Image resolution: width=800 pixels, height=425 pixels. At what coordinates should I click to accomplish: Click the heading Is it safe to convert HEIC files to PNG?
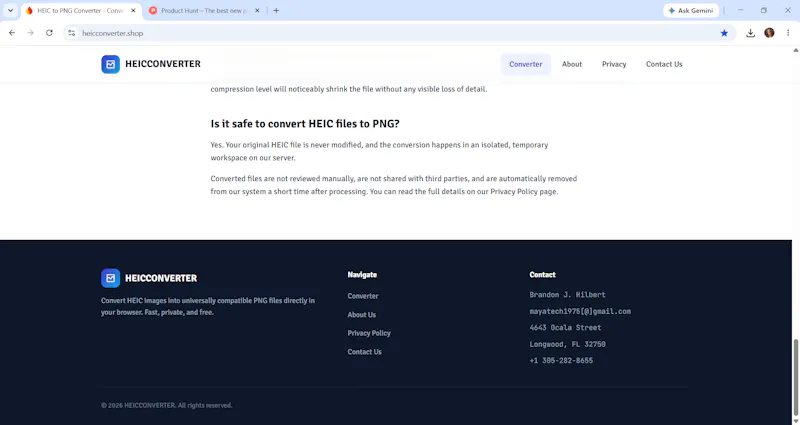305,124
